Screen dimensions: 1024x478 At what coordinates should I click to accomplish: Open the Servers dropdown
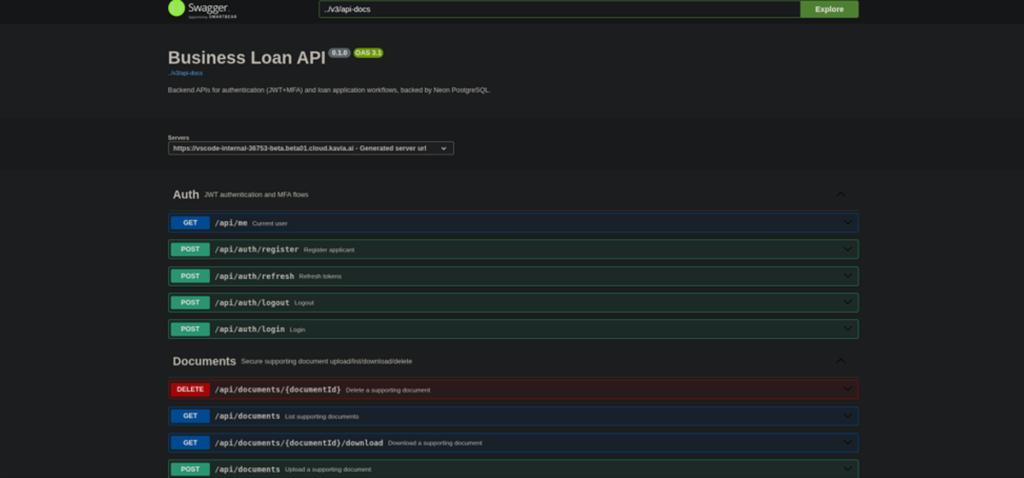tap(311, 148)
